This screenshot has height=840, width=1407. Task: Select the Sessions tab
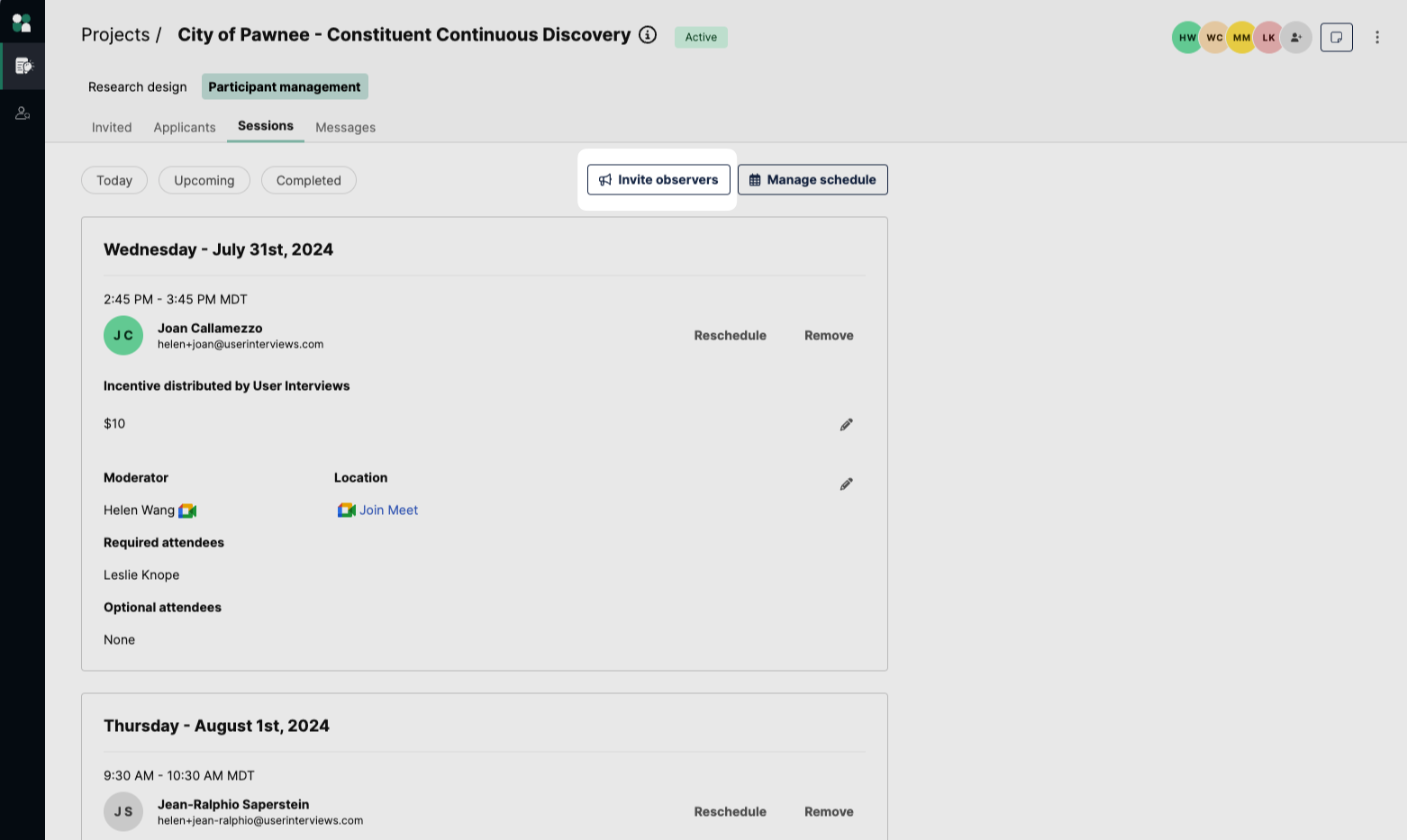(x=266, y=126)
